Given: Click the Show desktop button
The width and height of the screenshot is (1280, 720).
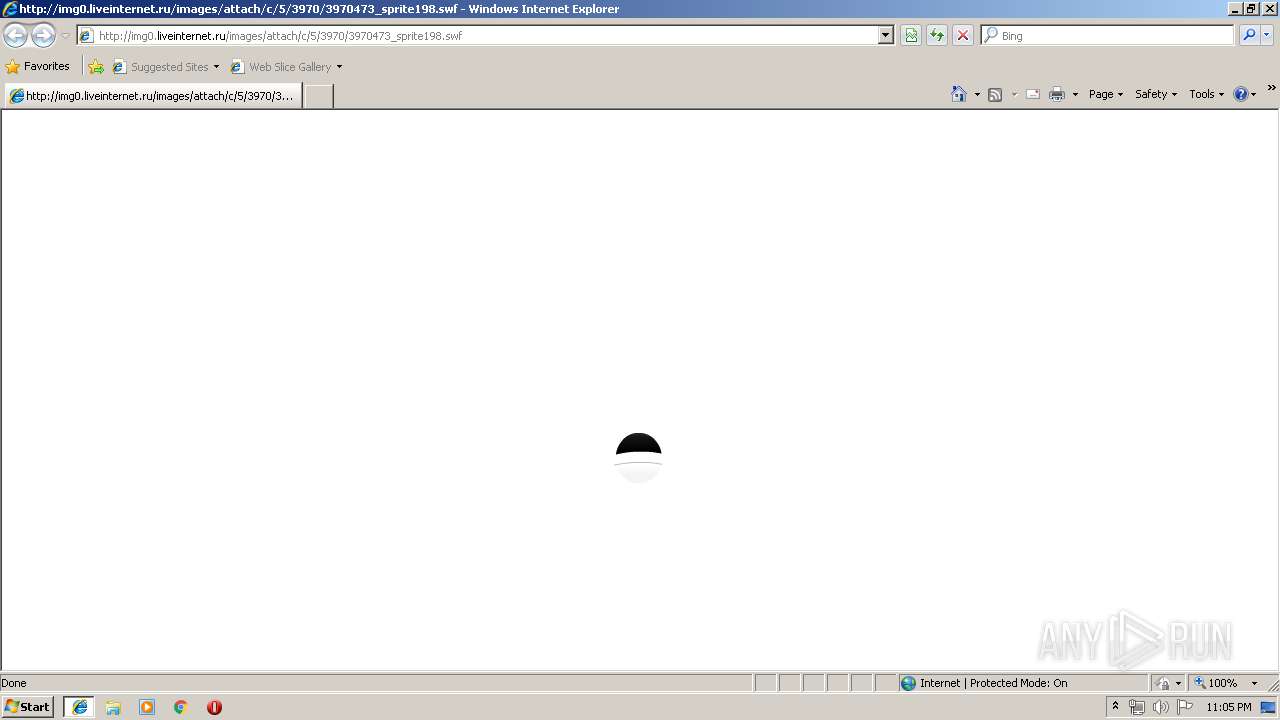Looking at the screenshot, I should point(1269,707).
